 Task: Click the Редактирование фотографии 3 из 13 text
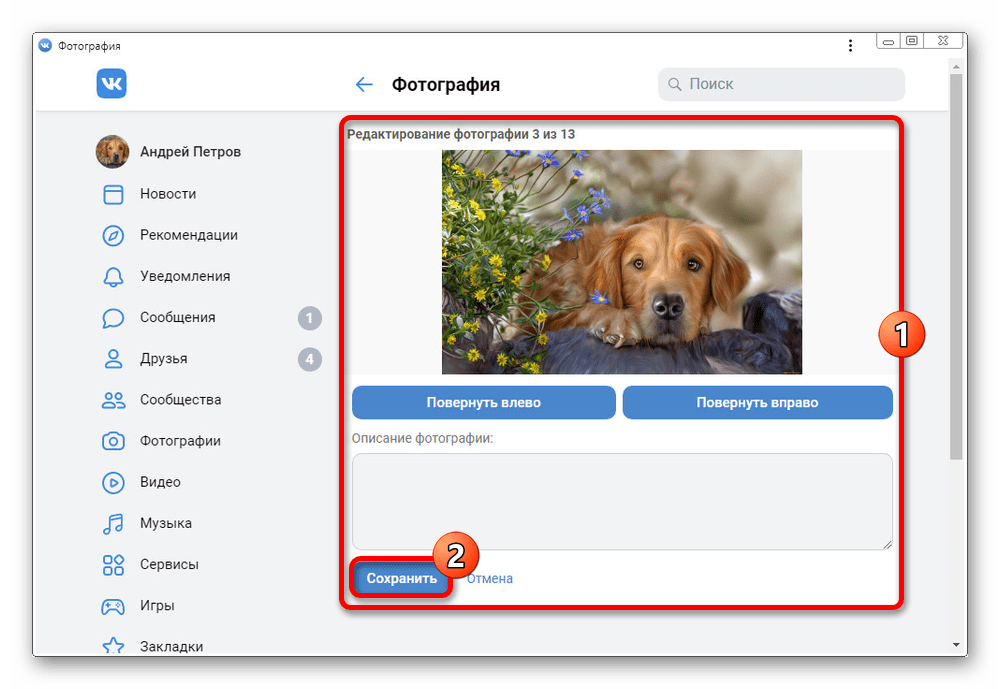click(x=460, y=134)
